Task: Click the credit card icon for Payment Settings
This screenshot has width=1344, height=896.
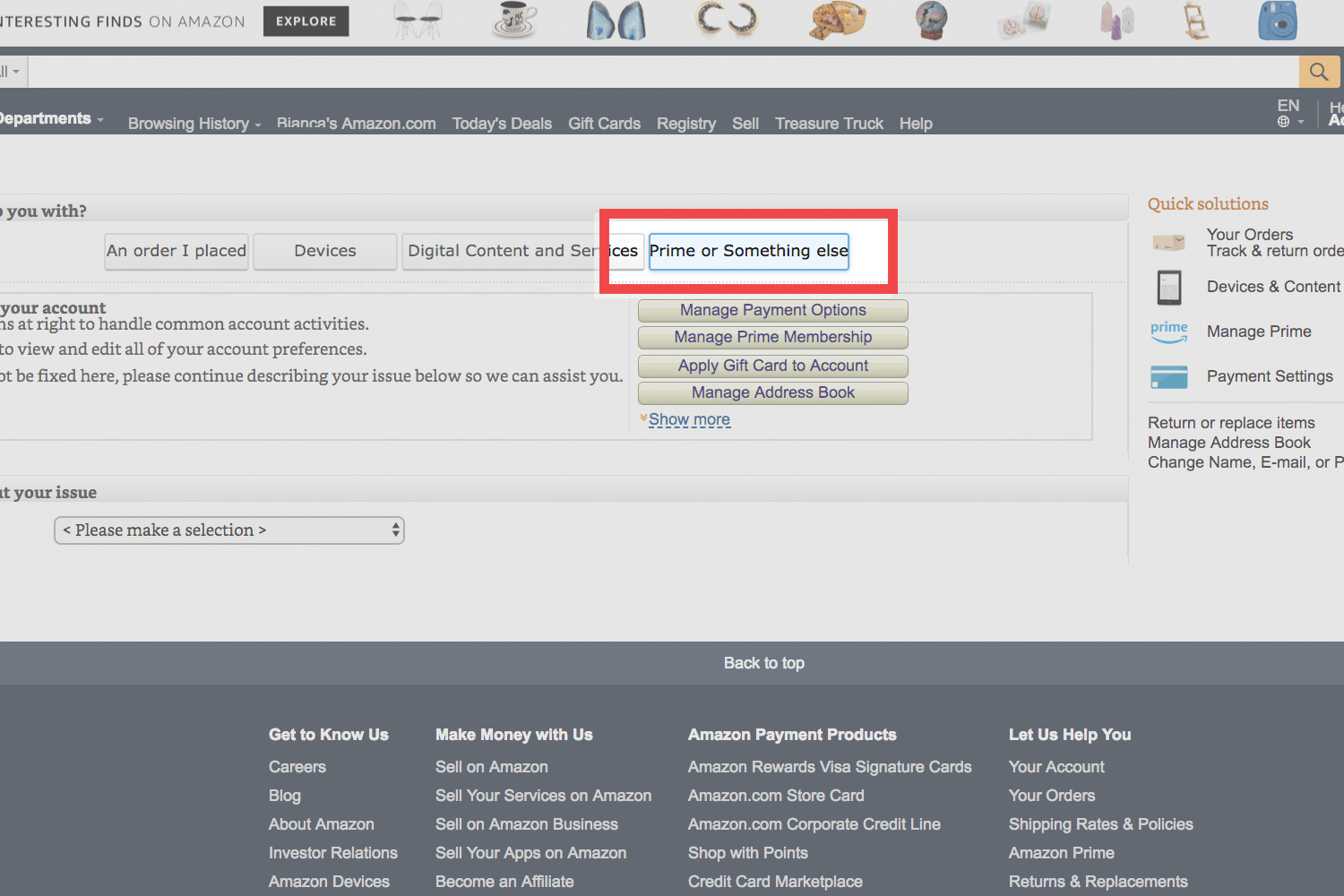Action: click(x=1168, y=376)
